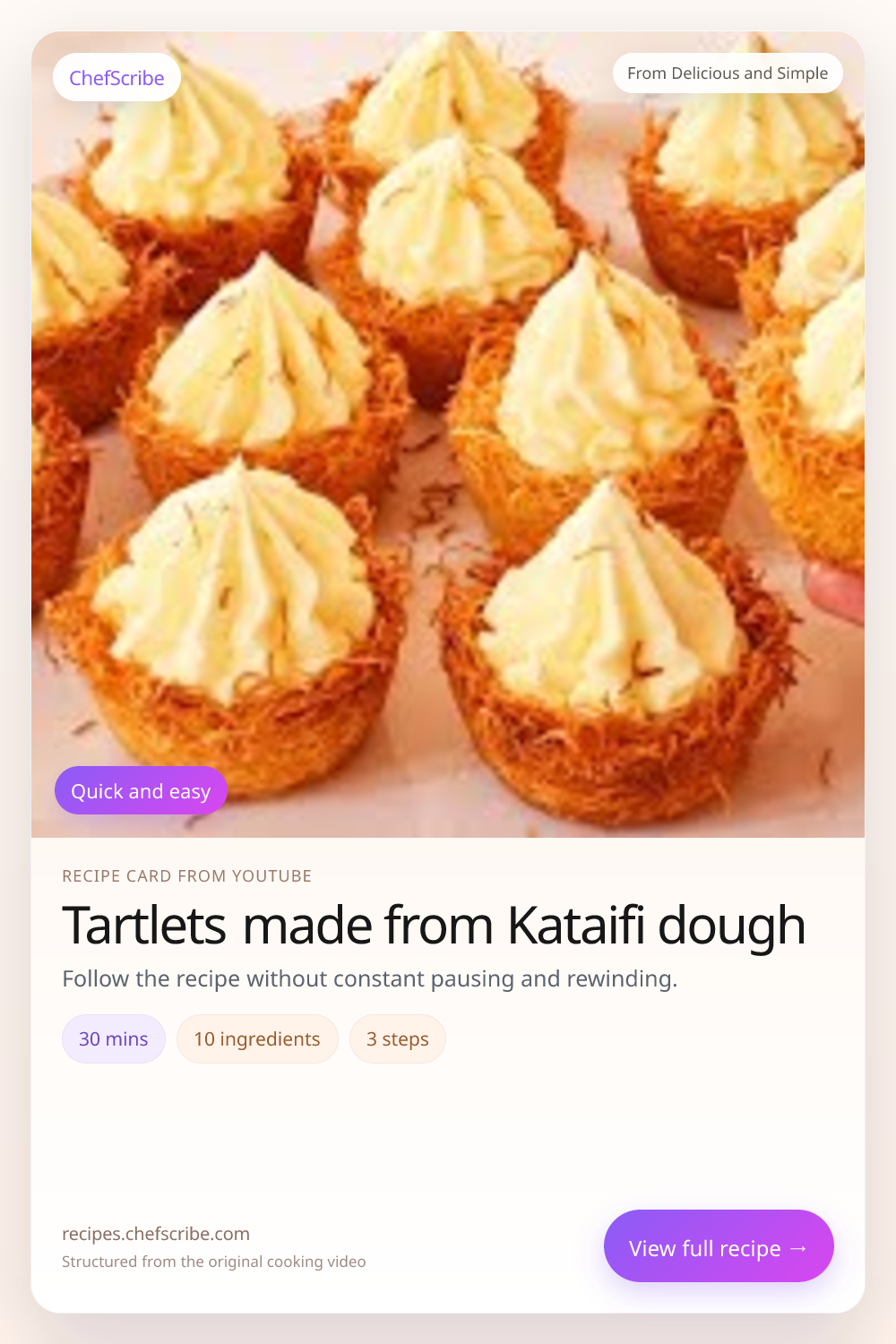The image size is (896, 1344).
Task: Click the RECIPE CARD FROM YOUTUBE label
Action: (186, 875)
